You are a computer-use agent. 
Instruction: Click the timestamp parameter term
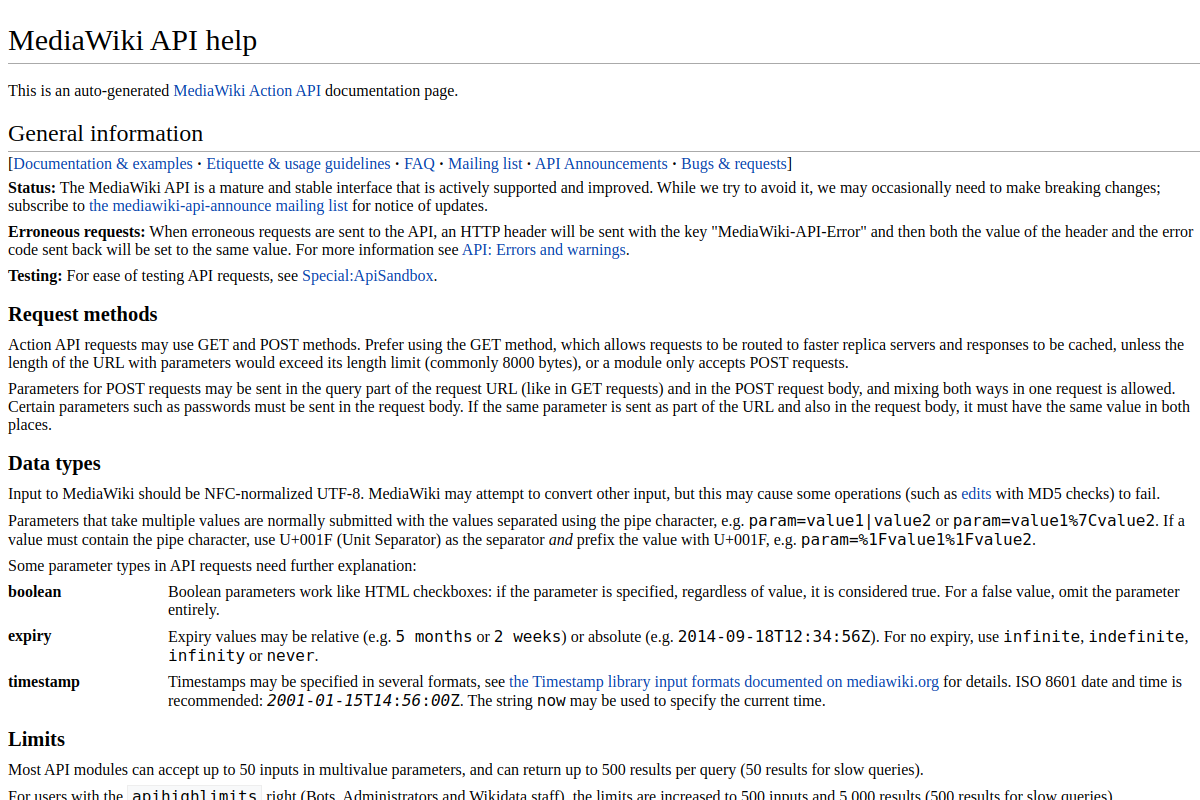click(44, 681)
